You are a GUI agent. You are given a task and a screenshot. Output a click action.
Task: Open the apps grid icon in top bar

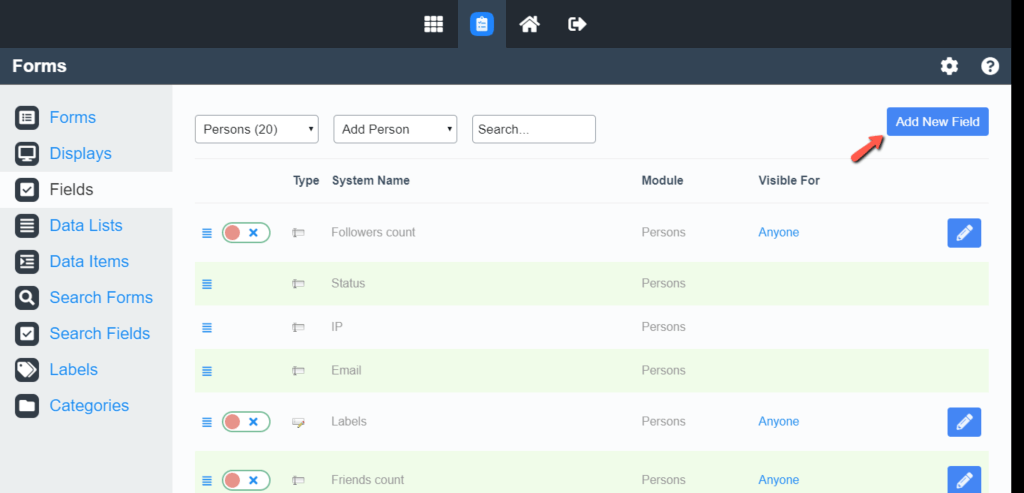tap(434, 24)
